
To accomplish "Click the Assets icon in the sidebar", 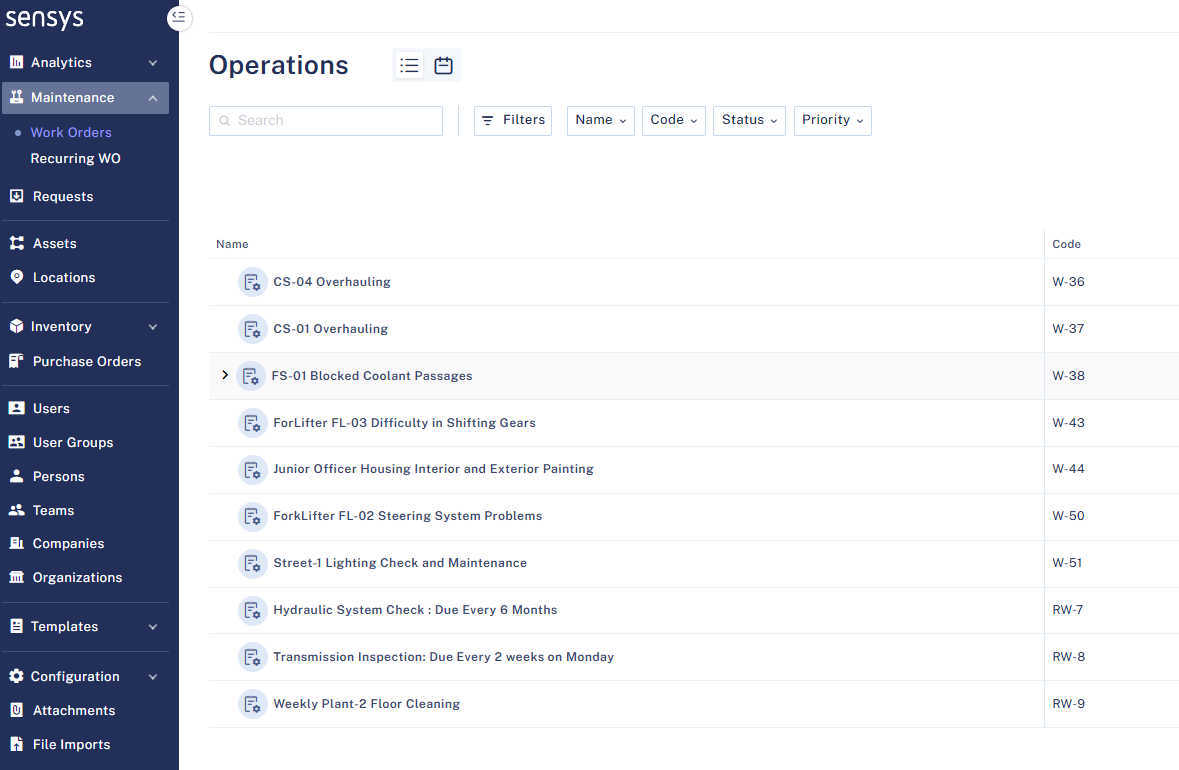I will 16,243.
